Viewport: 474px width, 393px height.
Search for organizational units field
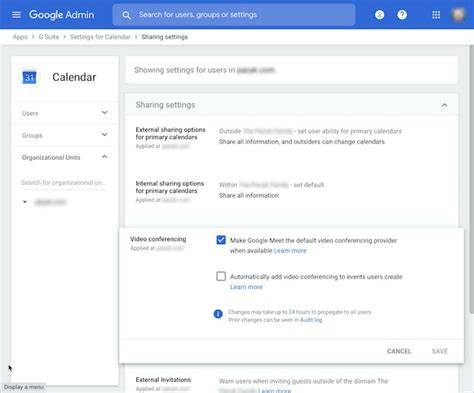[63, 182]
